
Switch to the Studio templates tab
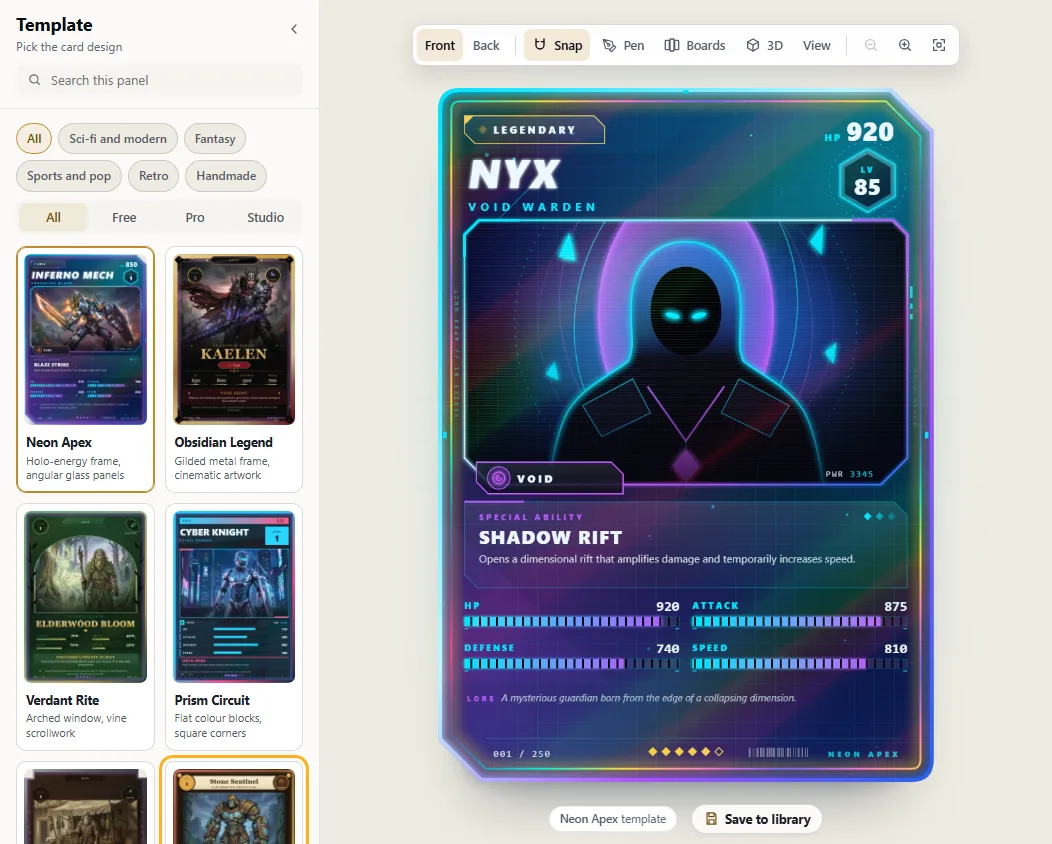(266, 217)
